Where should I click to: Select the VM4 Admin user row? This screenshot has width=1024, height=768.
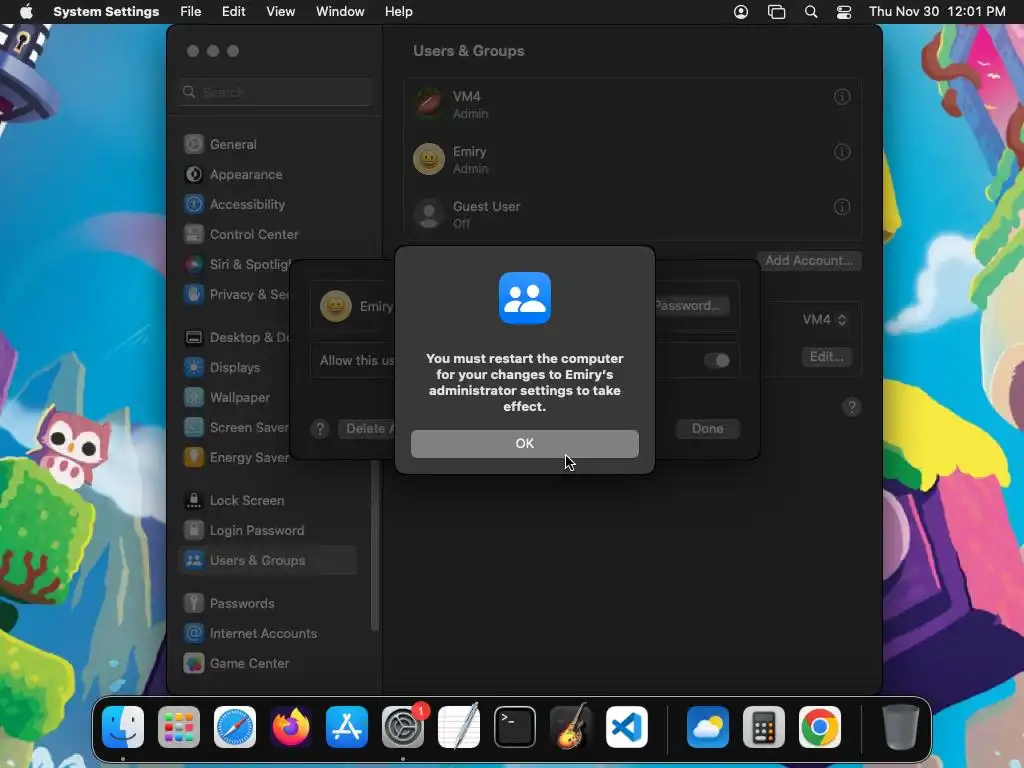click(632, 104)
